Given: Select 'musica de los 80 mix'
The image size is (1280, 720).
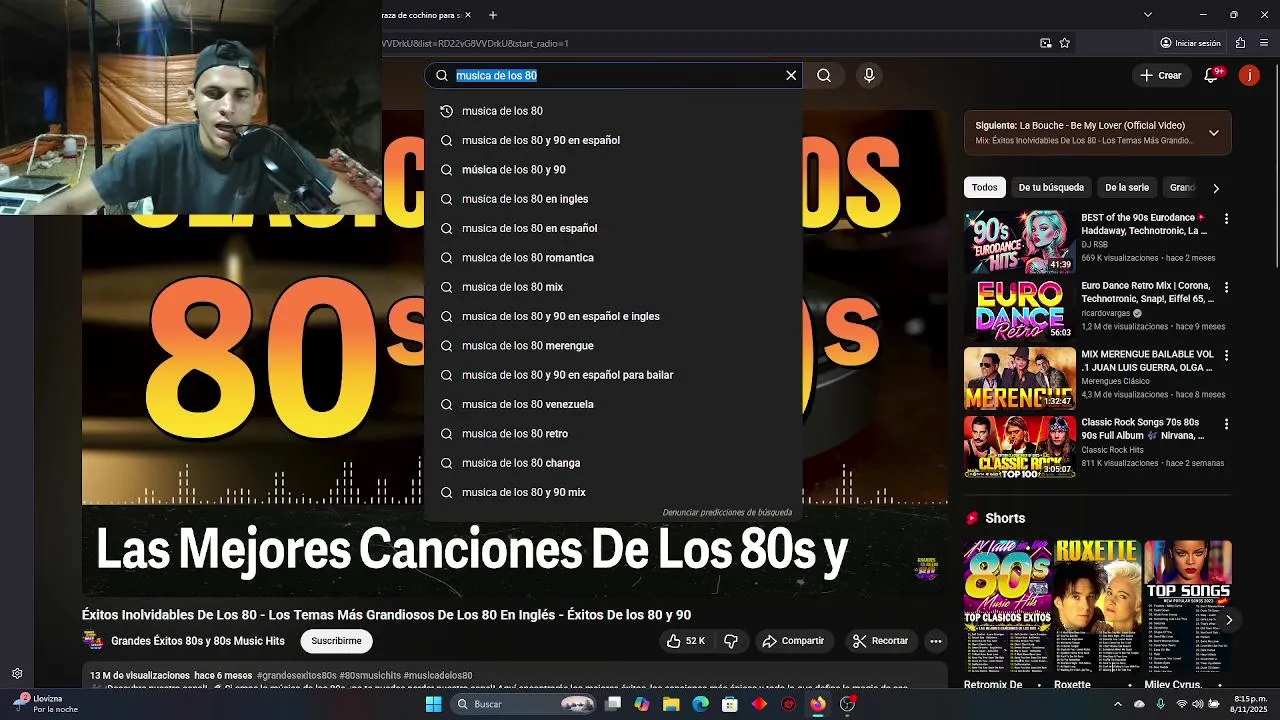Looking at the screenshot, I should (613, 287).
